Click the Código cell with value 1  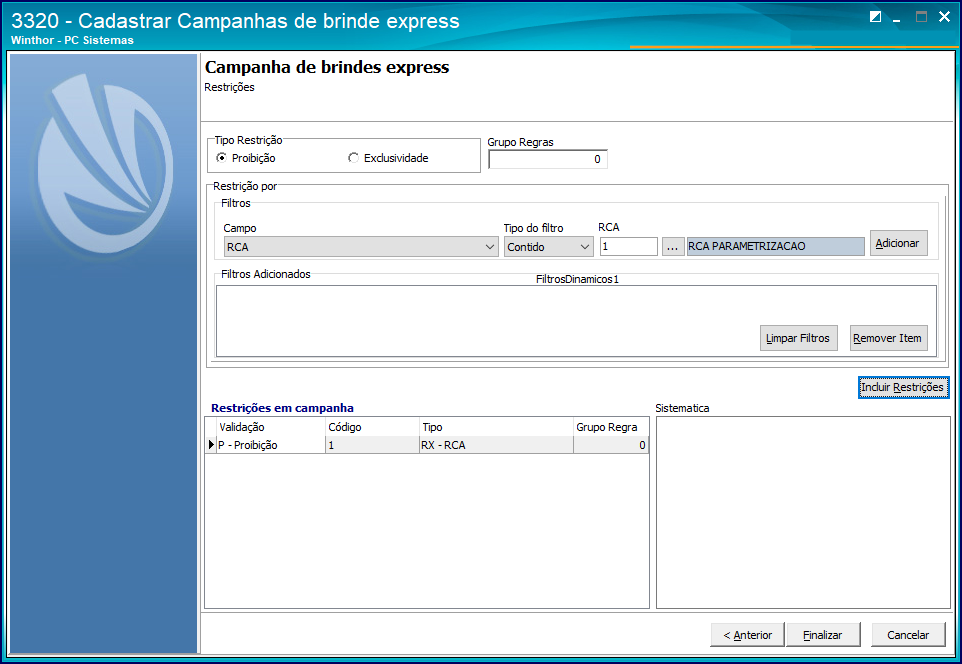click(x=372, y=445)
